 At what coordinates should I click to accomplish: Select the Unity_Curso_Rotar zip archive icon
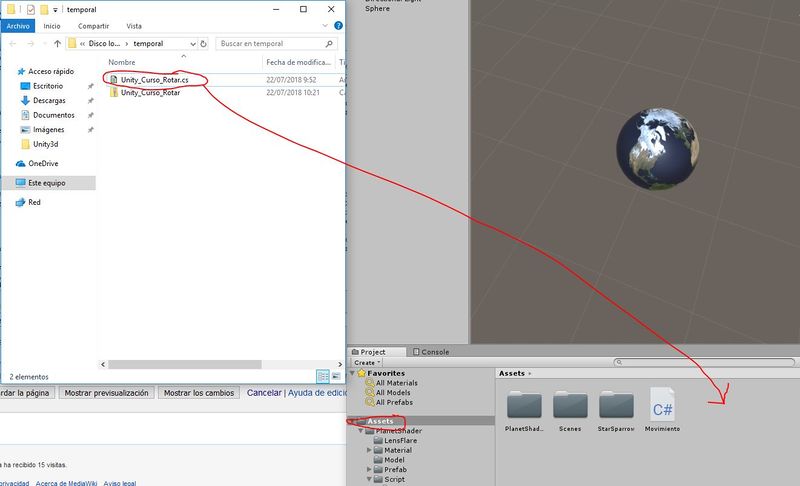pyautogui.click(x=114, y=92)
